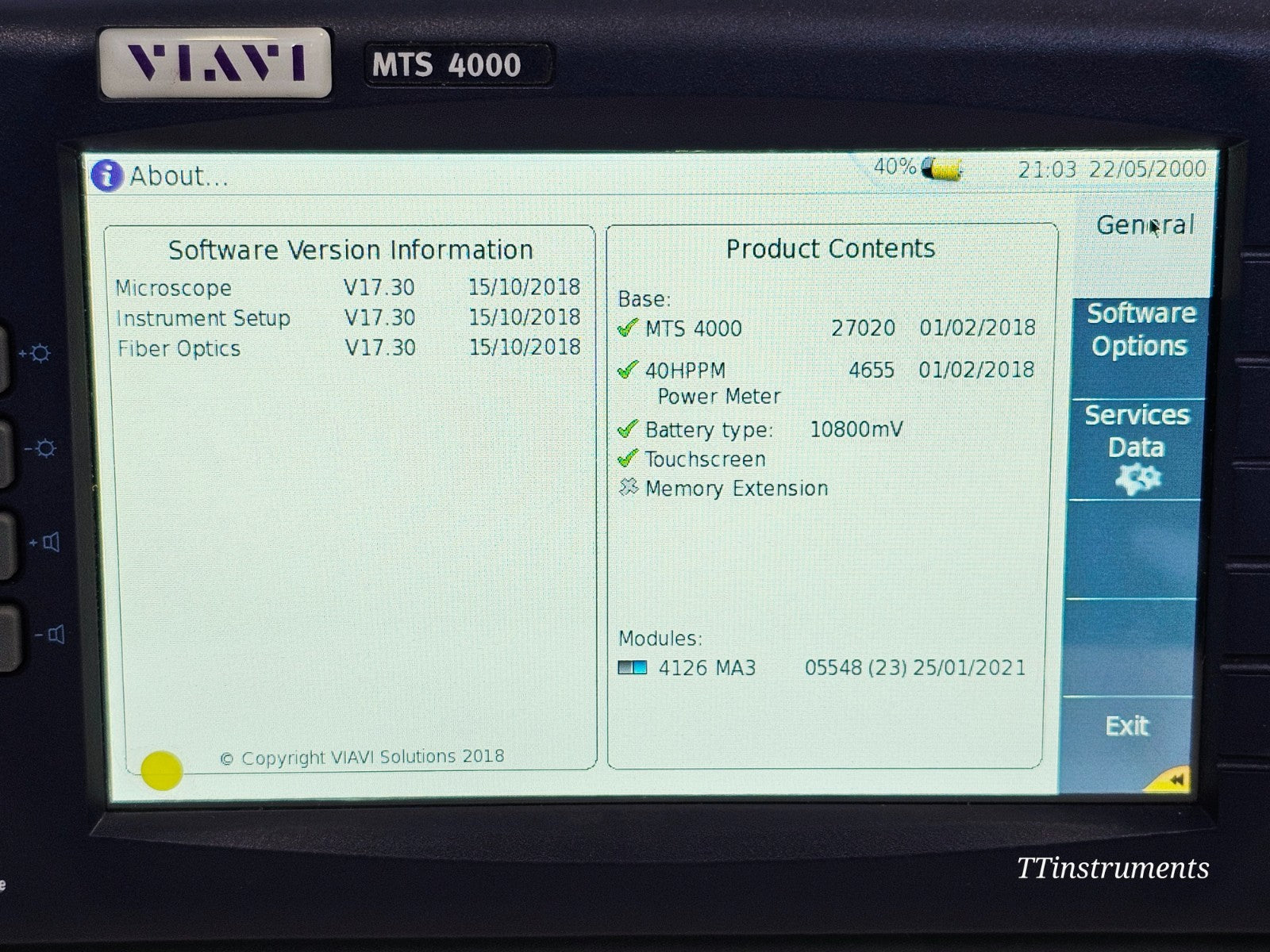The height and width of the screenshot is (952, 1270).
Task: Click the volume down speaker icon
Action: click(49, 635)
